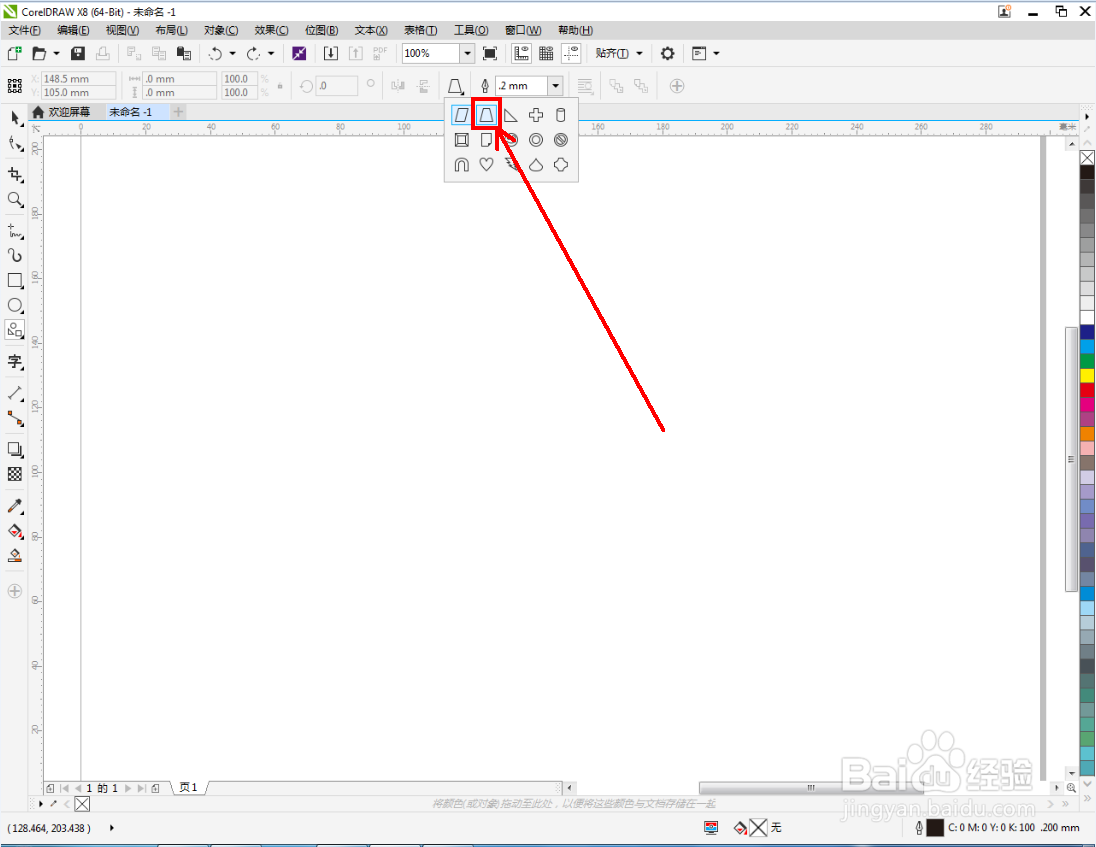Open the zoom level dropdown
This screenshot has width=1096, height=847.
[x=467, y=53]
